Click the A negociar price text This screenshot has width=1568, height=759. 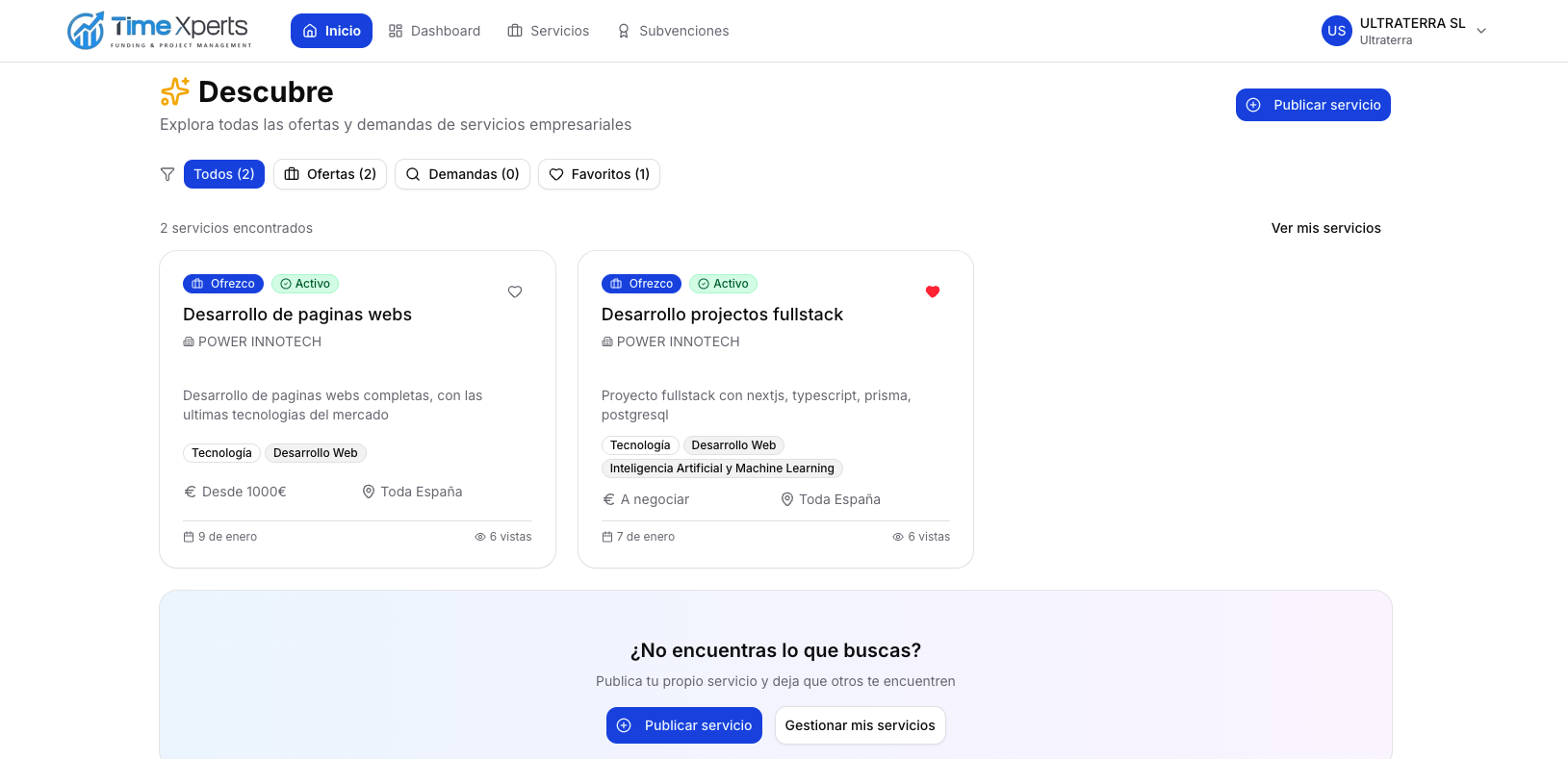coord(655,499)
